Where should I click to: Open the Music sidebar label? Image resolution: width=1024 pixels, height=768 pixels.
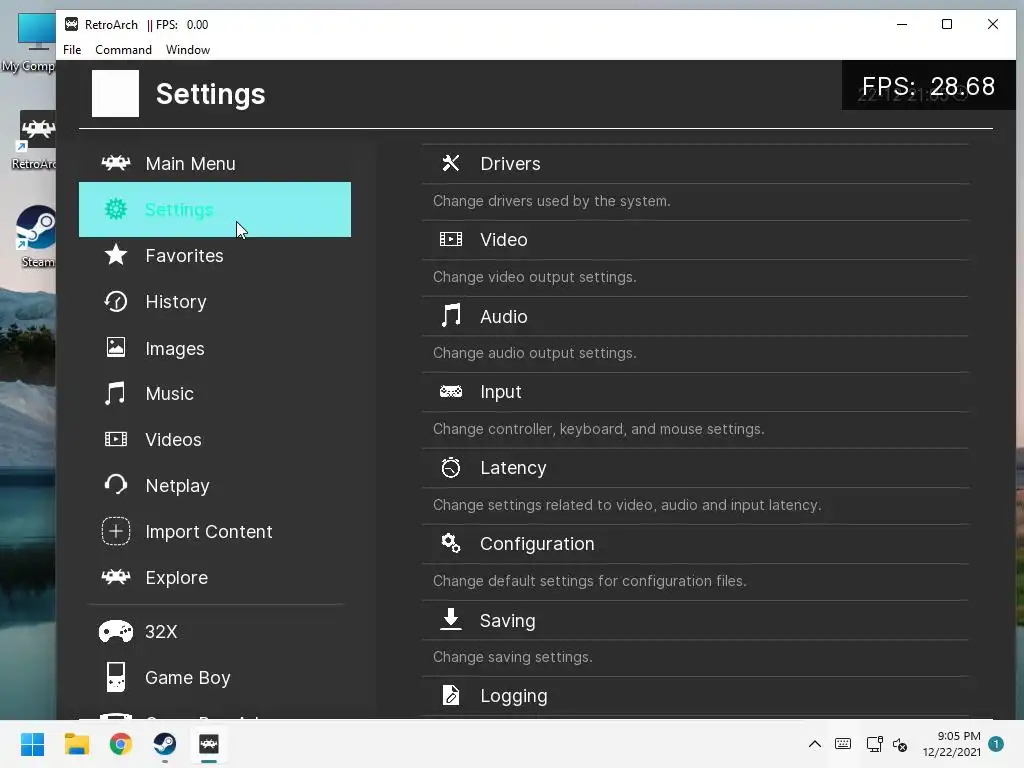[169, 394]
